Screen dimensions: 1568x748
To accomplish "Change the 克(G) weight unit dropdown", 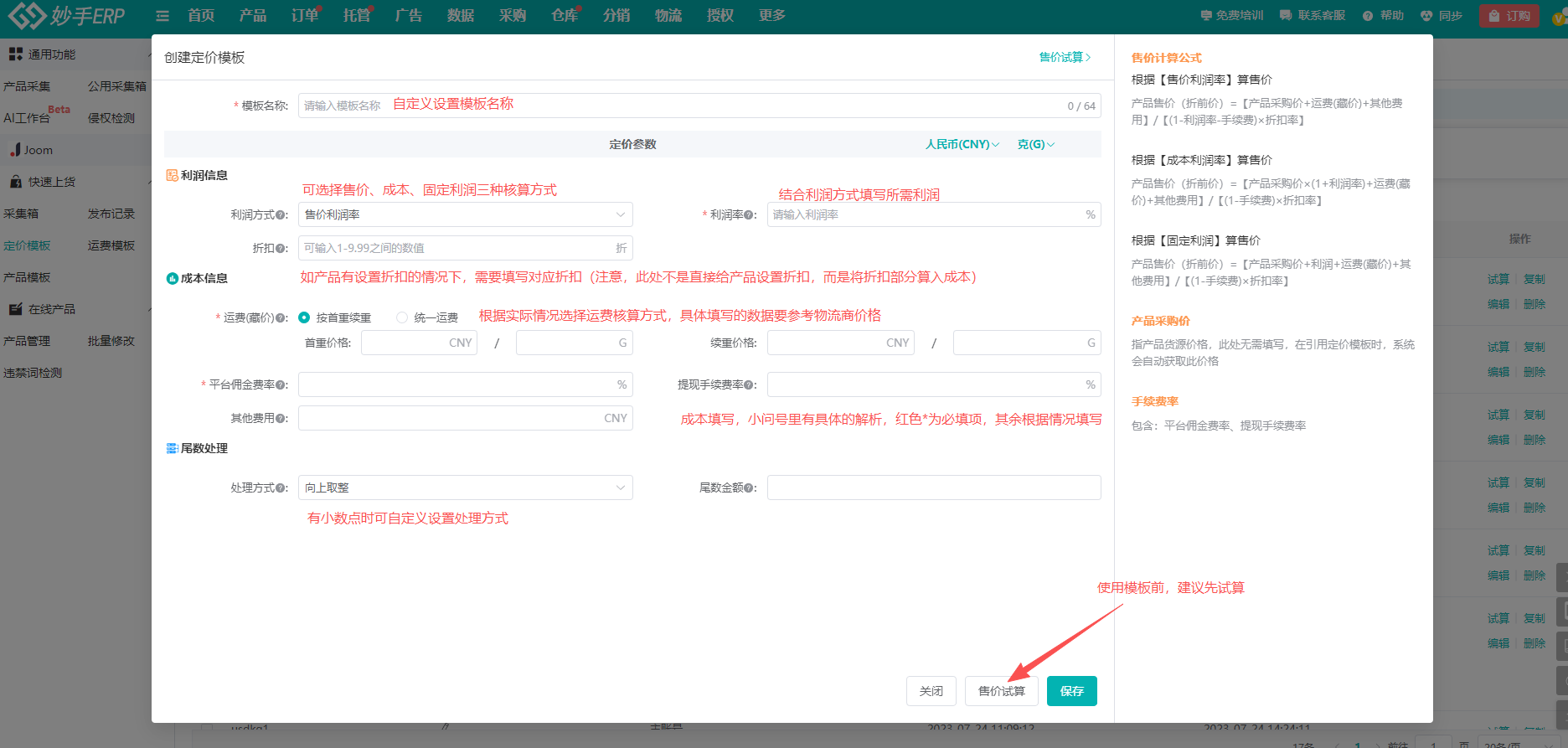I will [1035, 145].
